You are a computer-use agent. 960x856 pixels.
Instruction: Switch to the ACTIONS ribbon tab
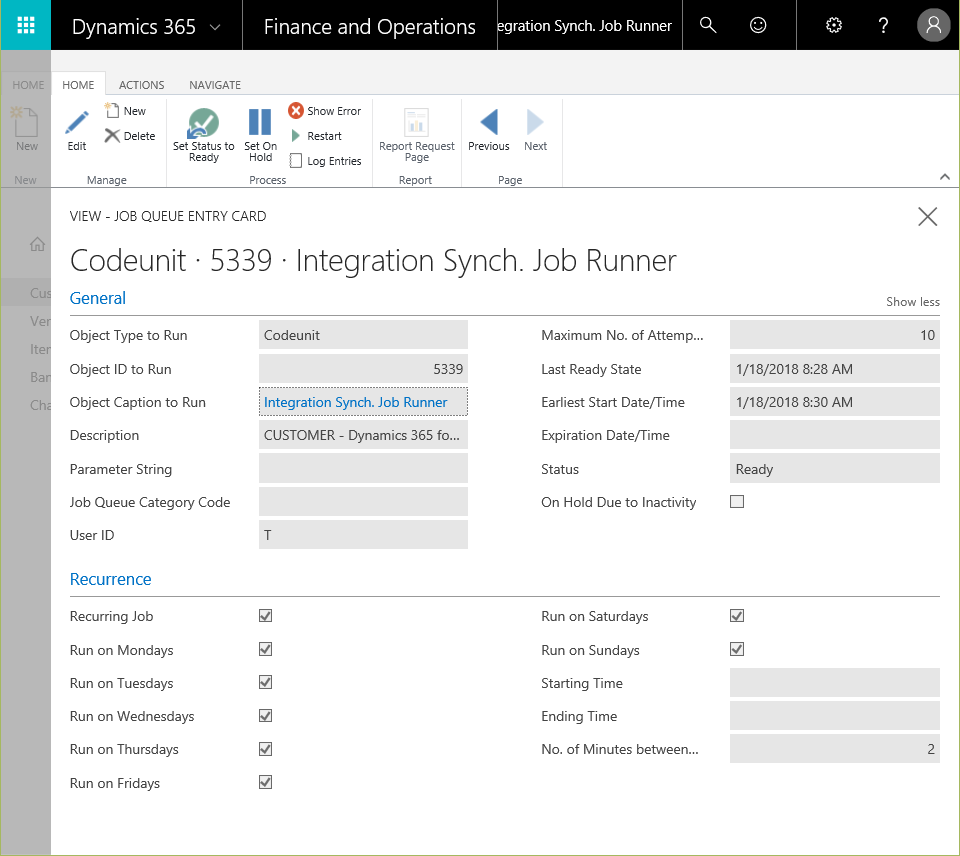click(141, 85)
